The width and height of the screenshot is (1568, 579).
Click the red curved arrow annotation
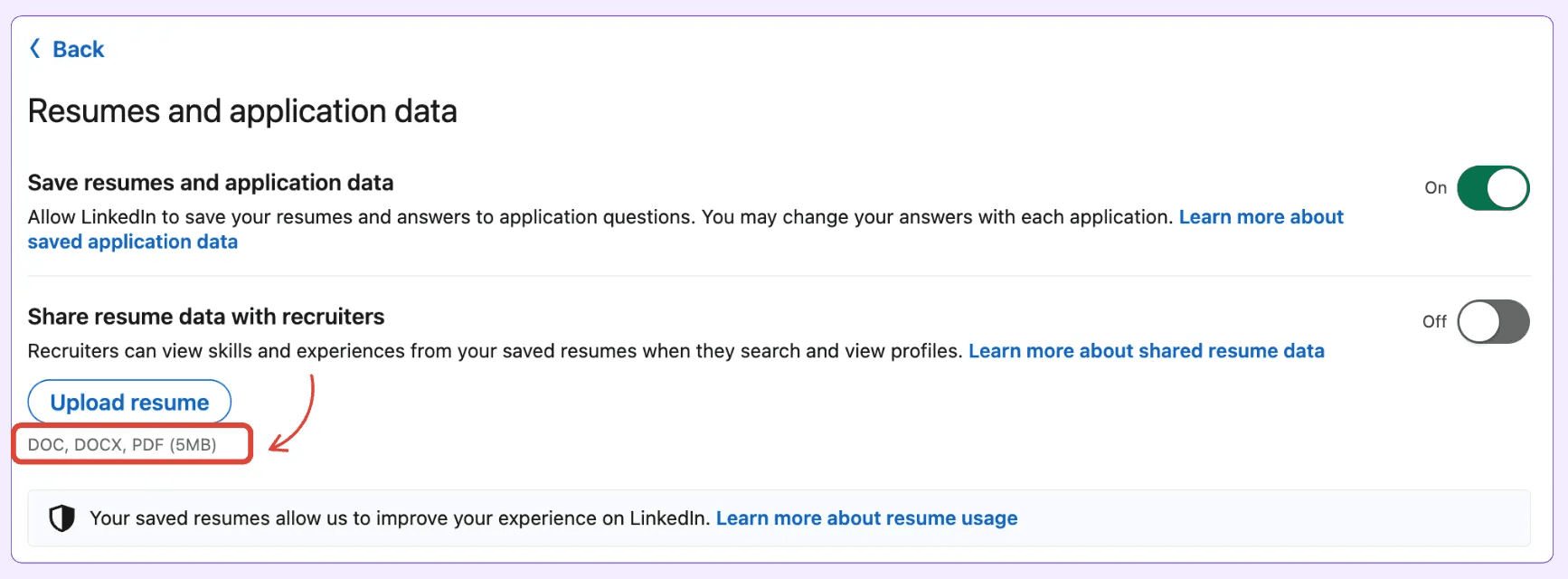[293, 413]
